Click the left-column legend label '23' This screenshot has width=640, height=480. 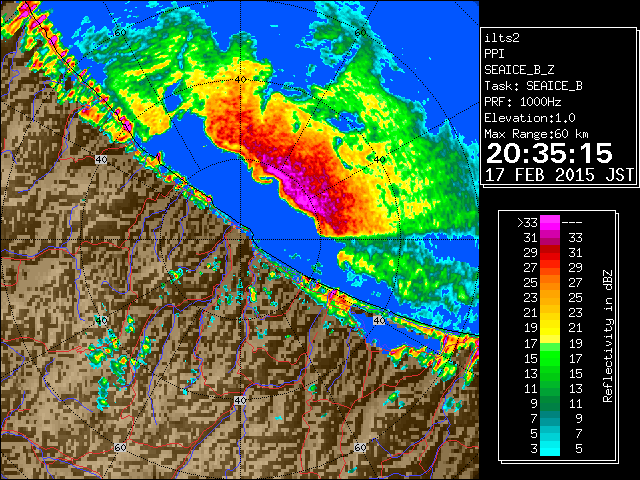click(531, 298)
